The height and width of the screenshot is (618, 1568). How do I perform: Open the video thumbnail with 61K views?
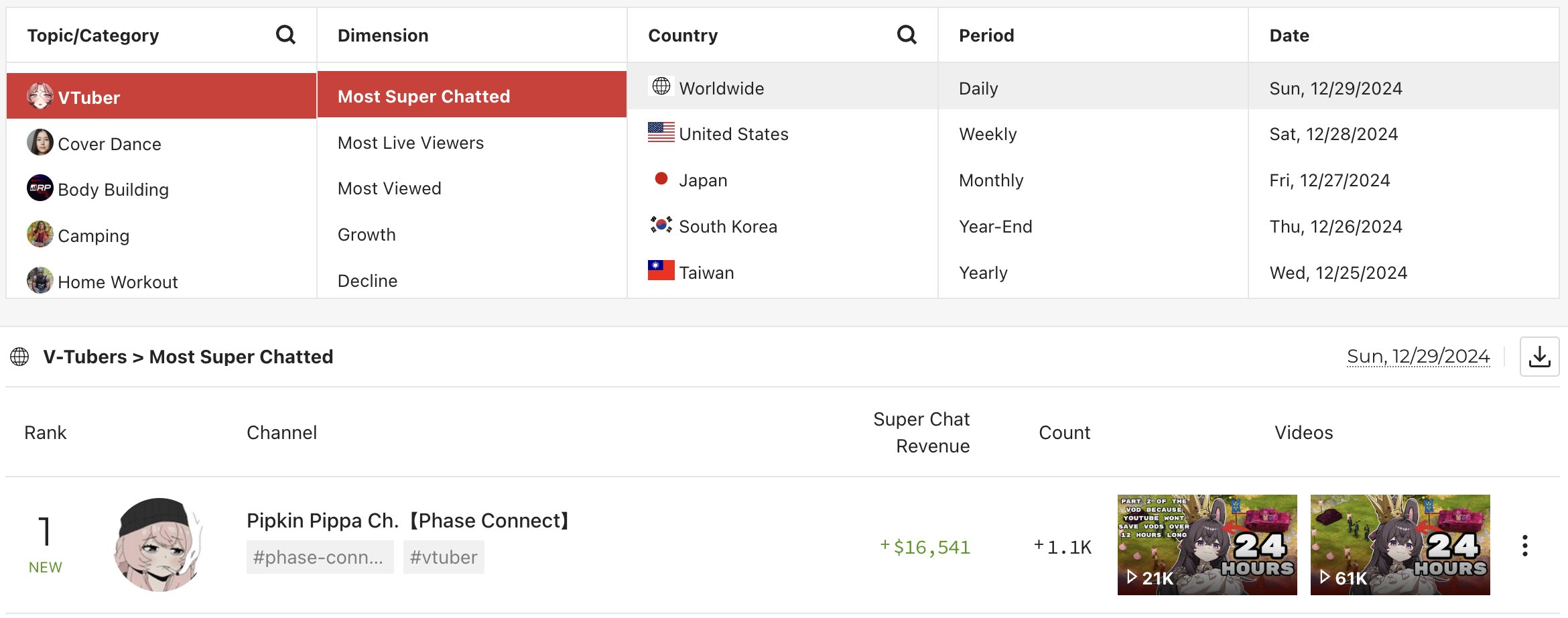[x=1400, y=544]
